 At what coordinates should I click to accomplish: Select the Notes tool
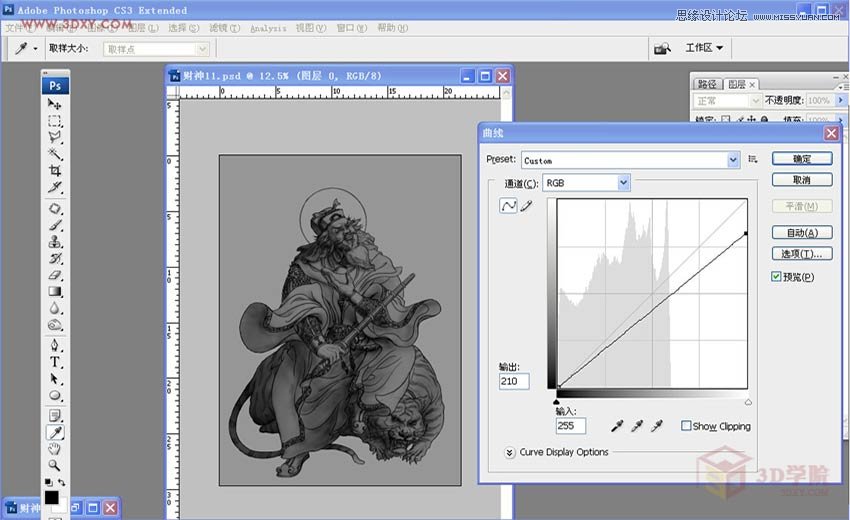[x=55, y=416]
